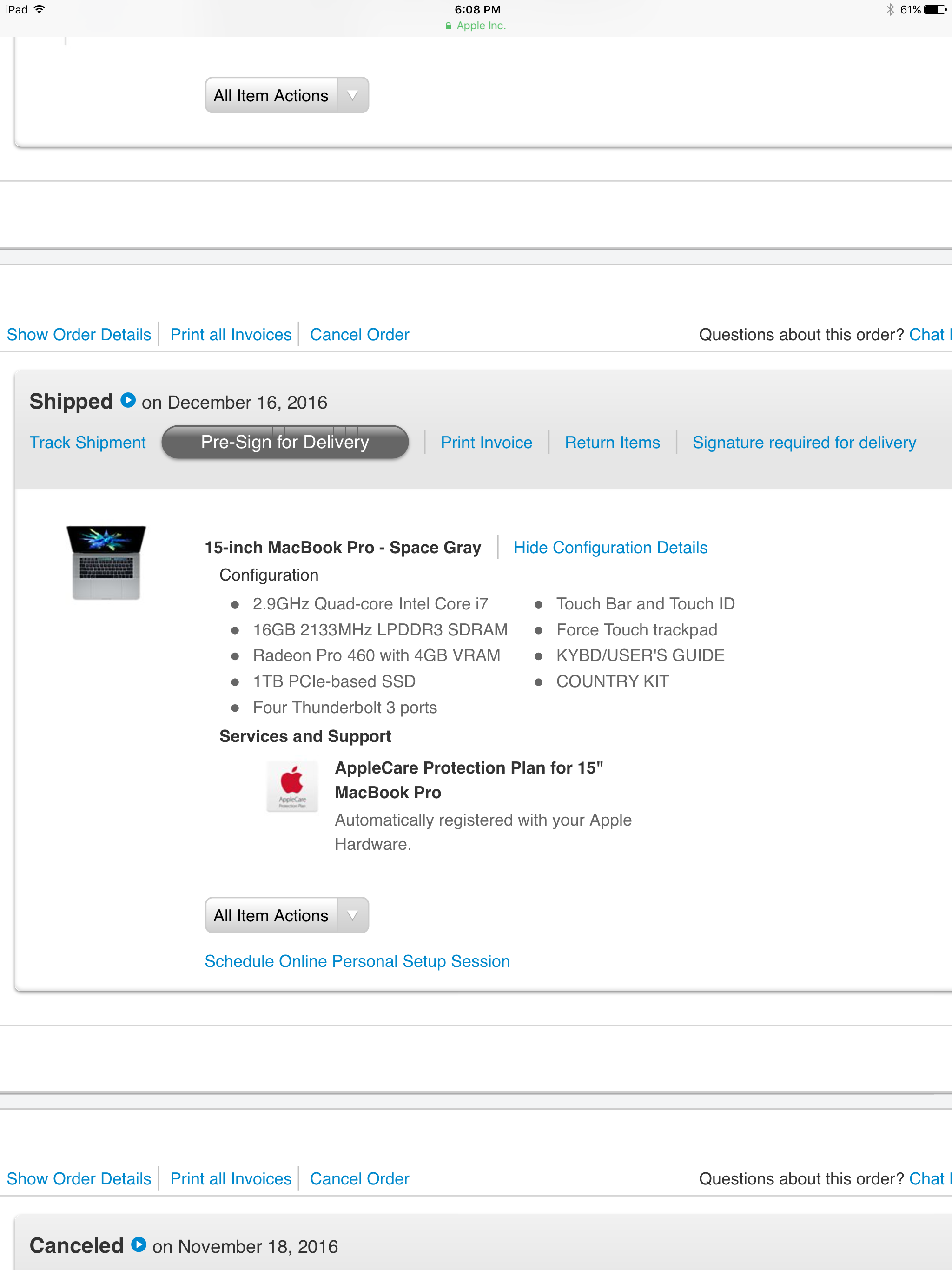Click Hide Configuration Details link

(x=610, y=547)
